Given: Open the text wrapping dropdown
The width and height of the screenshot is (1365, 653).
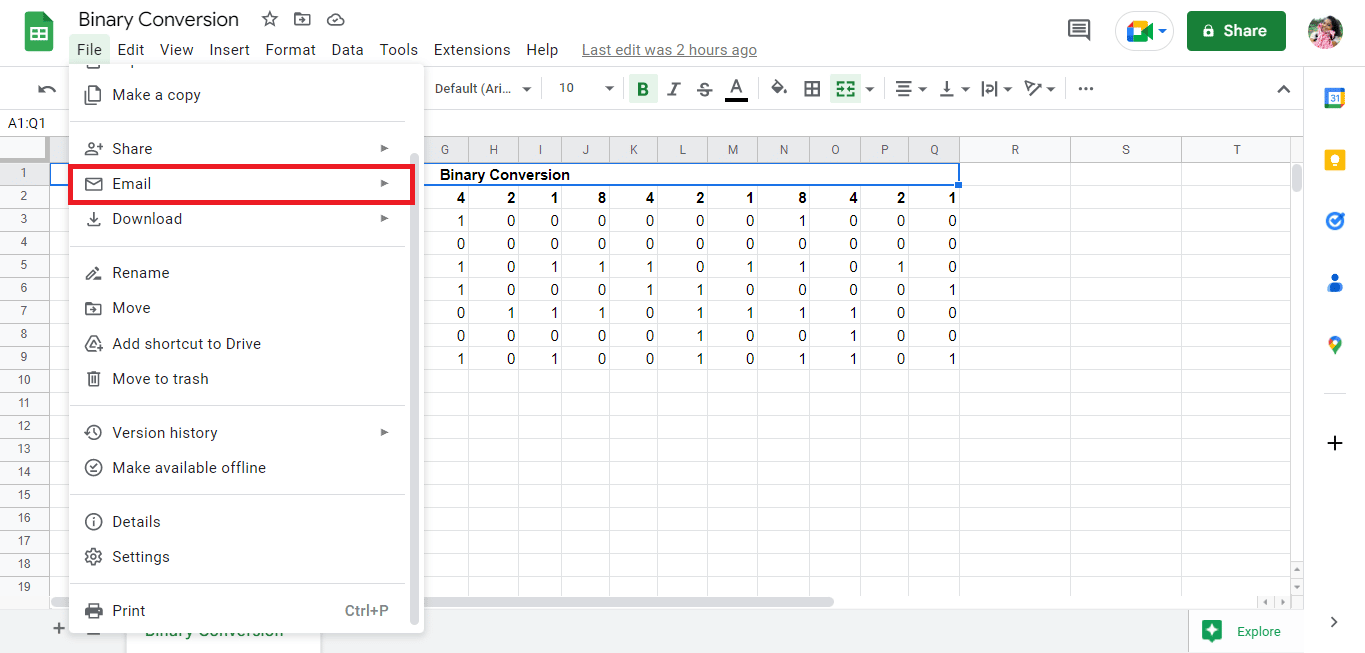Looking at the screenshot, I should point(996,89).
